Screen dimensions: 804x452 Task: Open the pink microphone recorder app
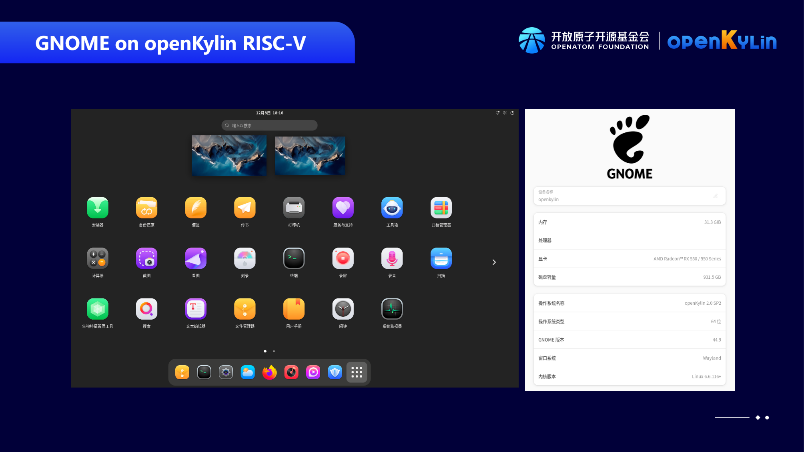(392, 258)
